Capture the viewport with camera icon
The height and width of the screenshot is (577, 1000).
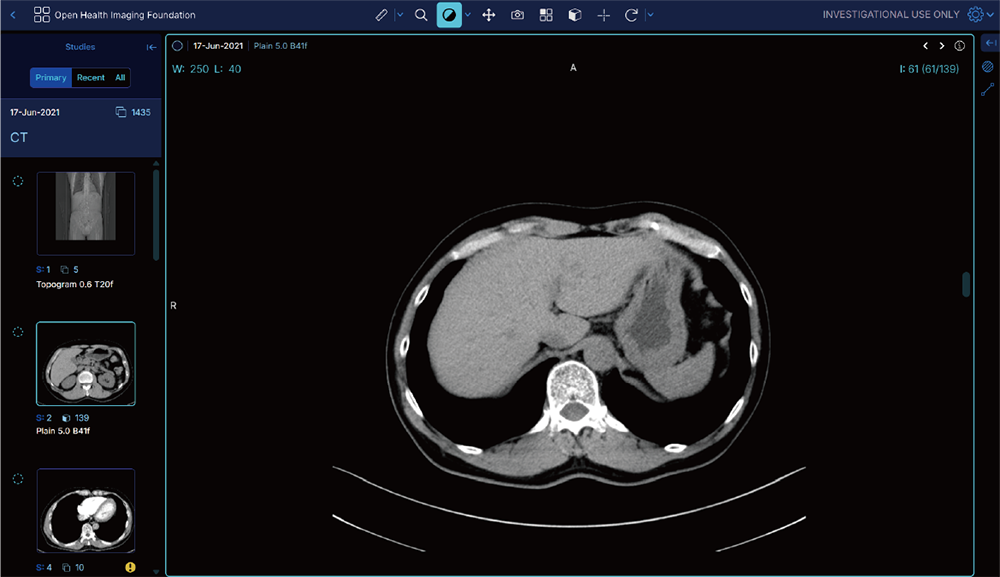click(517, 15)
